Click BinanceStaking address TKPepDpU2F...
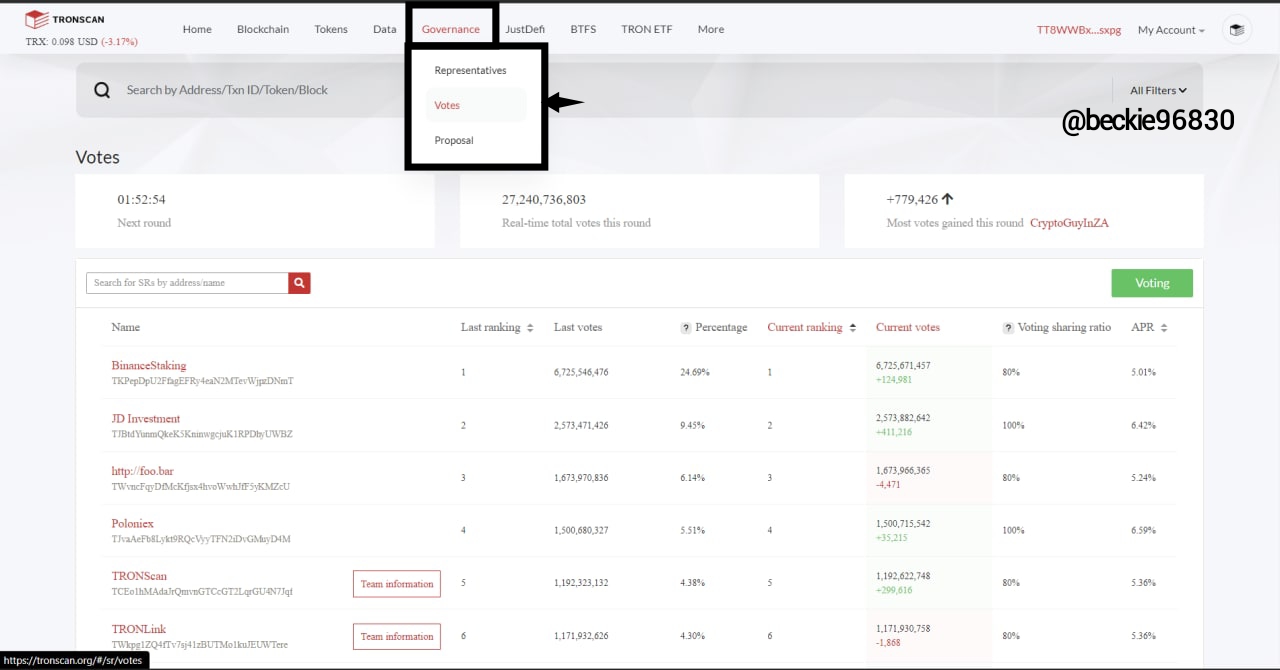This screenshot has width=1280, height=670. [x=203, y=381]
